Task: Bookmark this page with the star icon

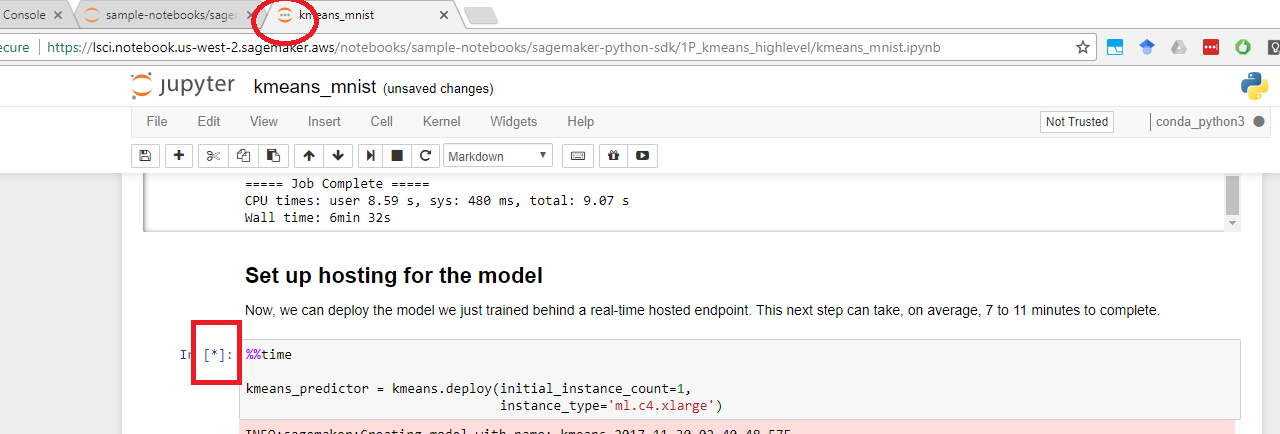Action: point(1082,47)
